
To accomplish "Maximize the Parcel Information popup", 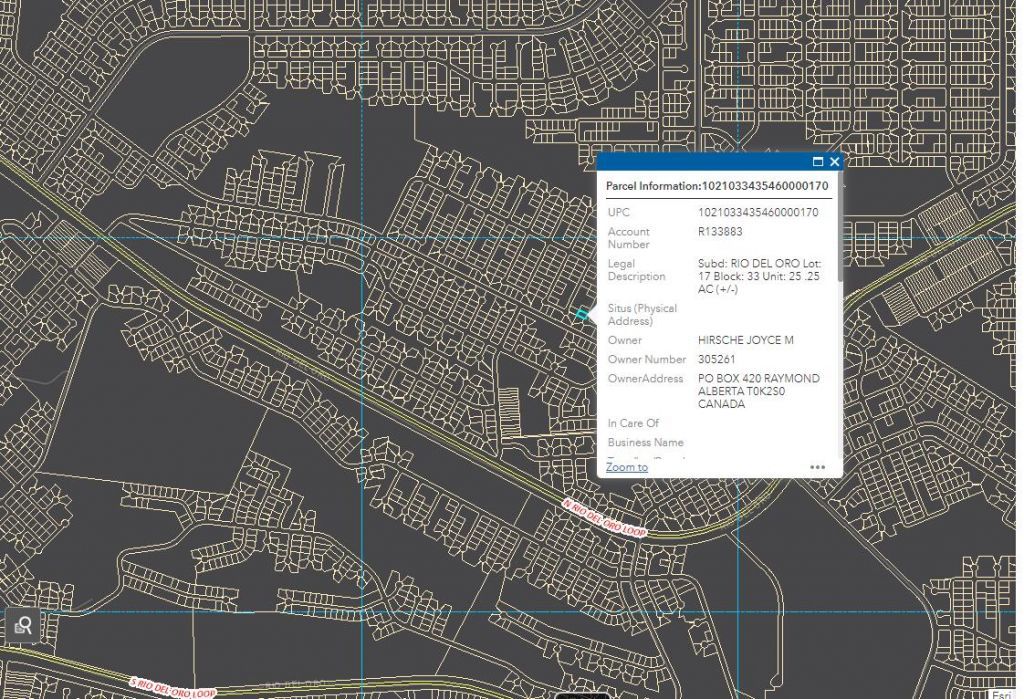I will tap(818, 162).
